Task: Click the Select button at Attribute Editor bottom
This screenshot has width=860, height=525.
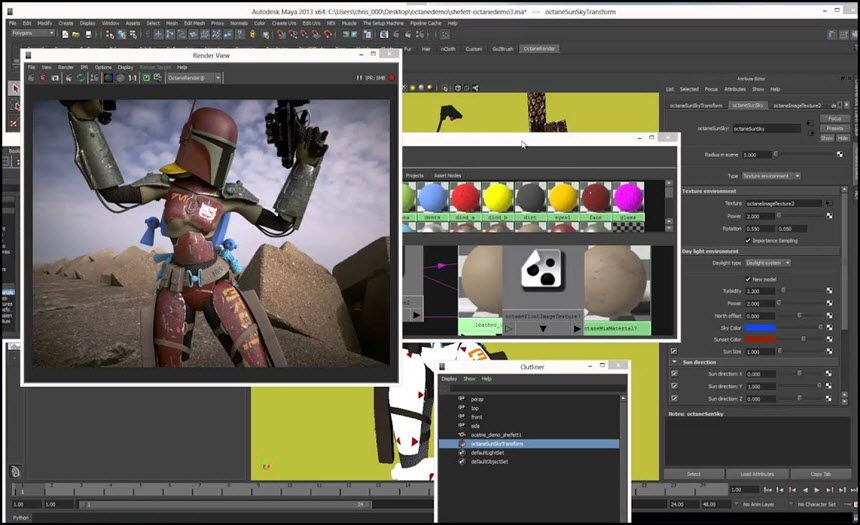Action: (x=693, y=474)
